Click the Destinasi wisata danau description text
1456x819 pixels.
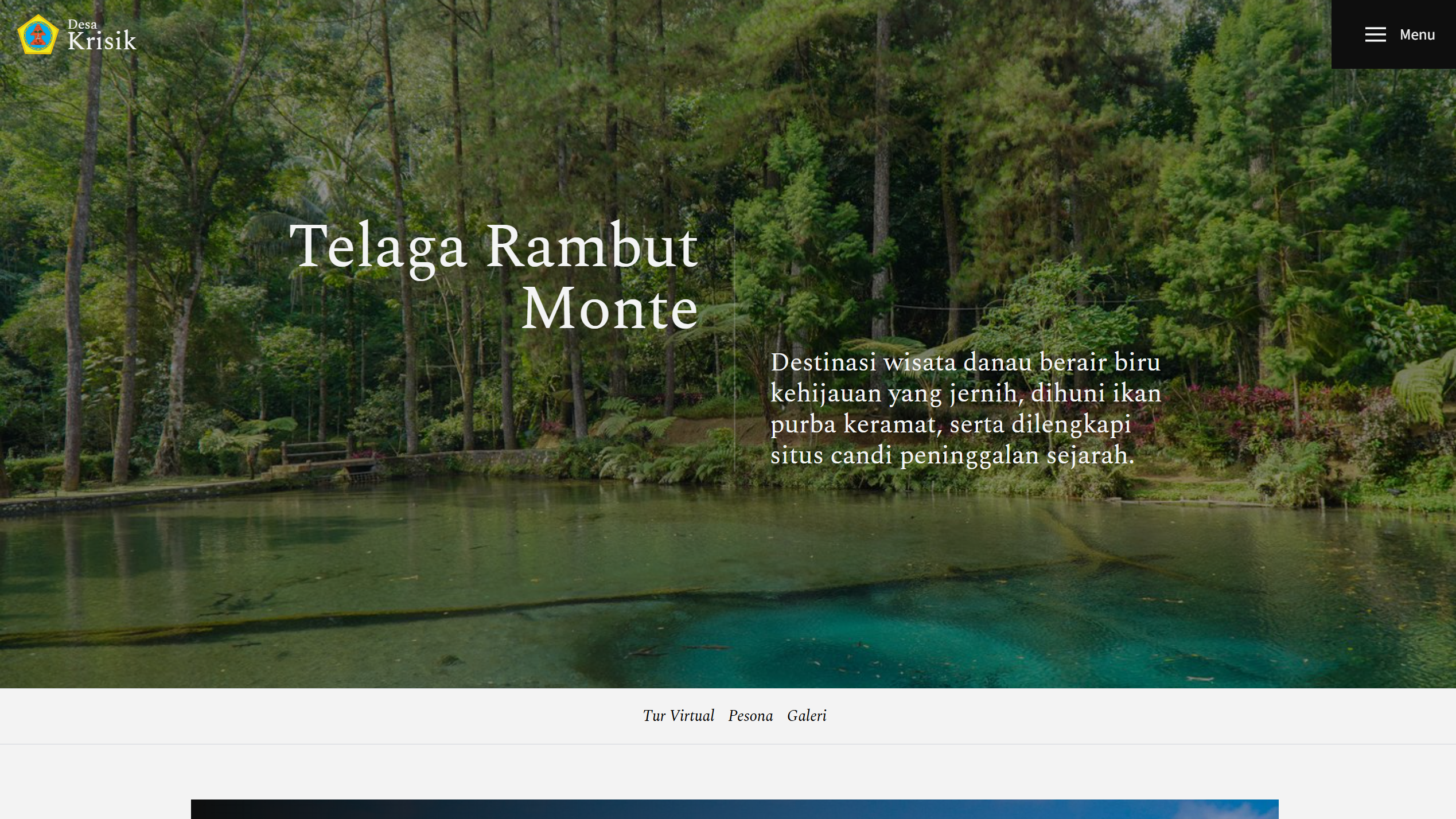966,409
